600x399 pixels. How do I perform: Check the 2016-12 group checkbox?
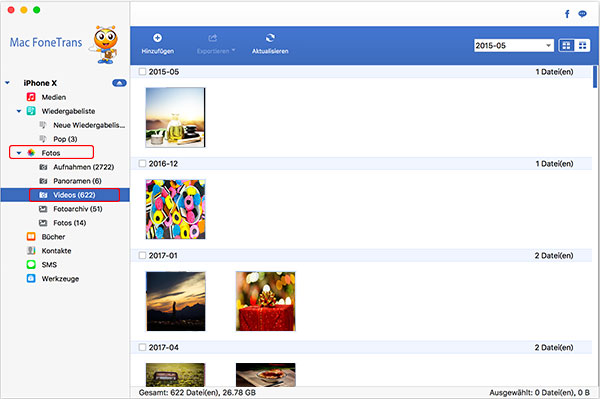click(142, 163)
